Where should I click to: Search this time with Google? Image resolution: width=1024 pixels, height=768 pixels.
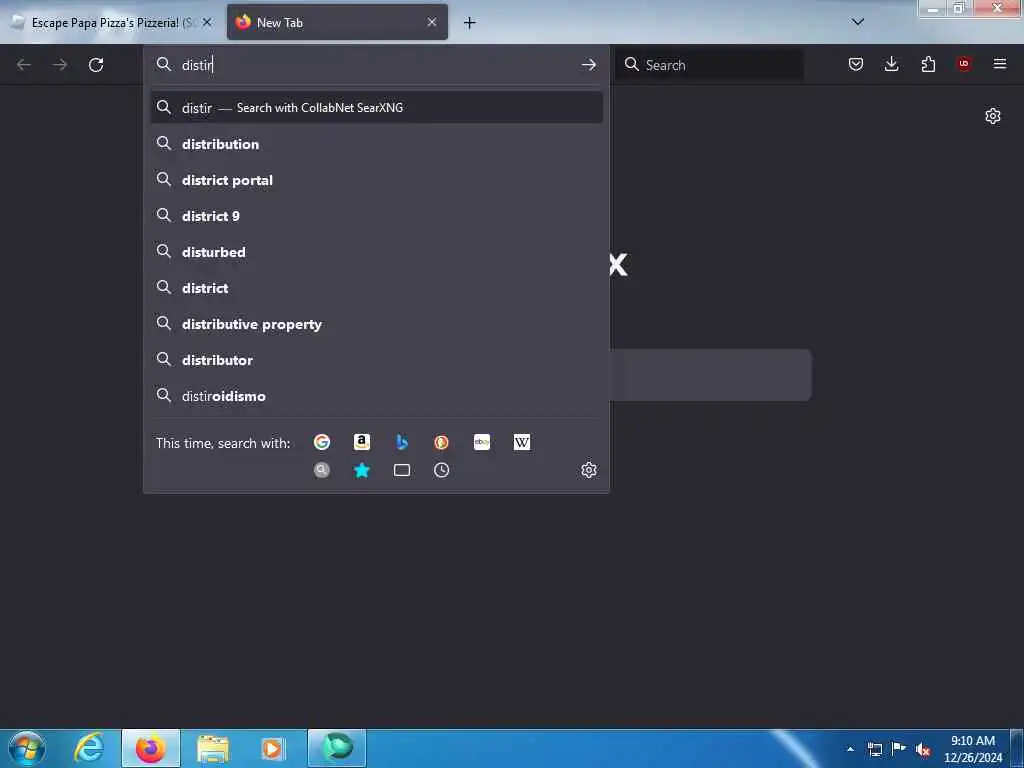[x=321, y=442]
